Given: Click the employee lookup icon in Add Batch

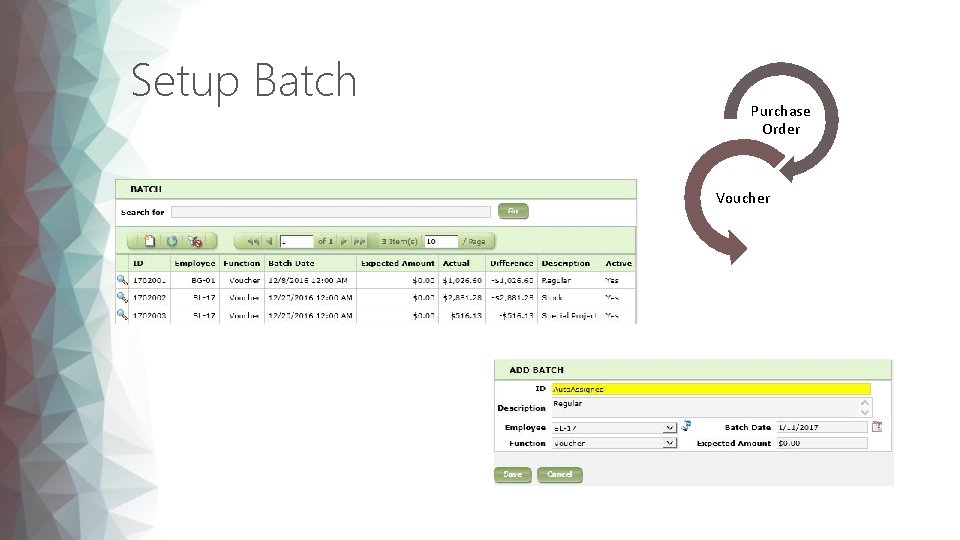Looking at the screenshot, I should 686,426.
